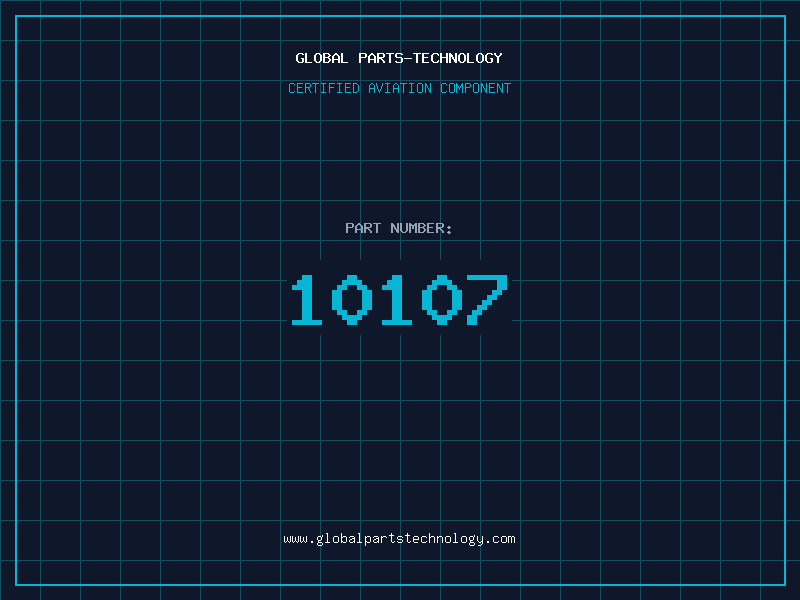The height and width of the screenshot is (600, 800).
Task: Select the leading digit 1 of the part number
Action: click(308, 300)
